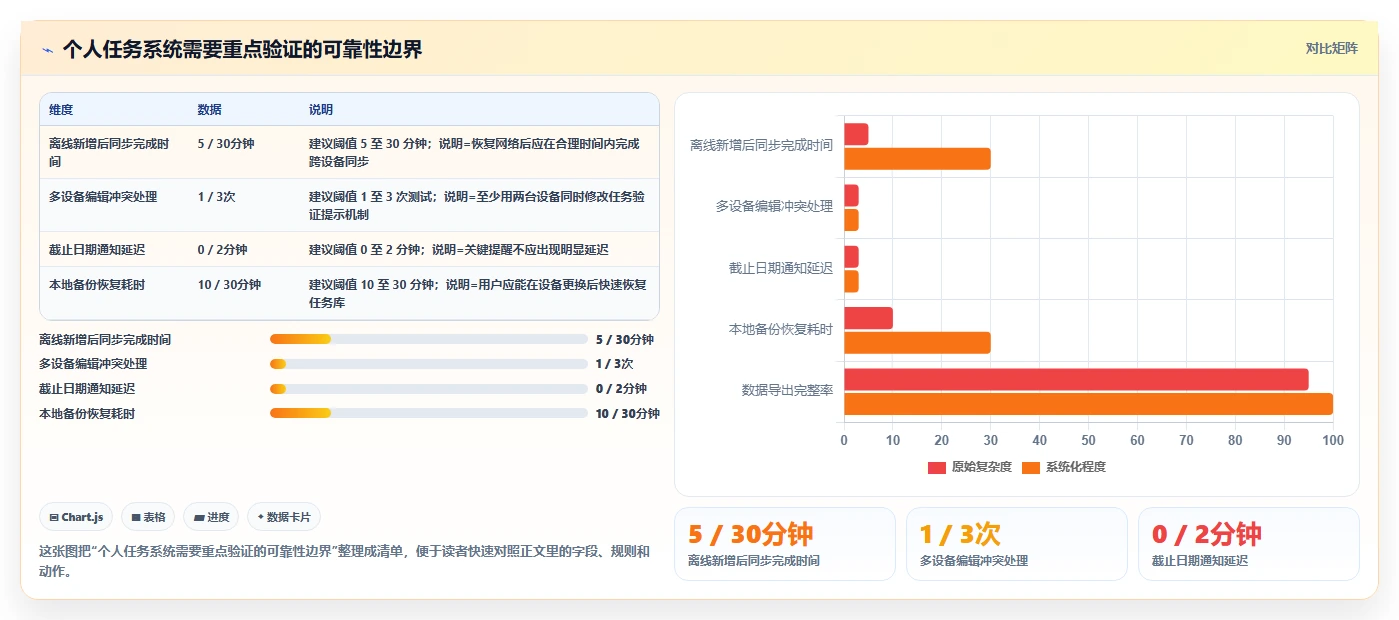Click the red bar for 本地备份恢复耗时
Viewport: 1399px width, 620px height.
pyautogui.click(x=868, y=318)
